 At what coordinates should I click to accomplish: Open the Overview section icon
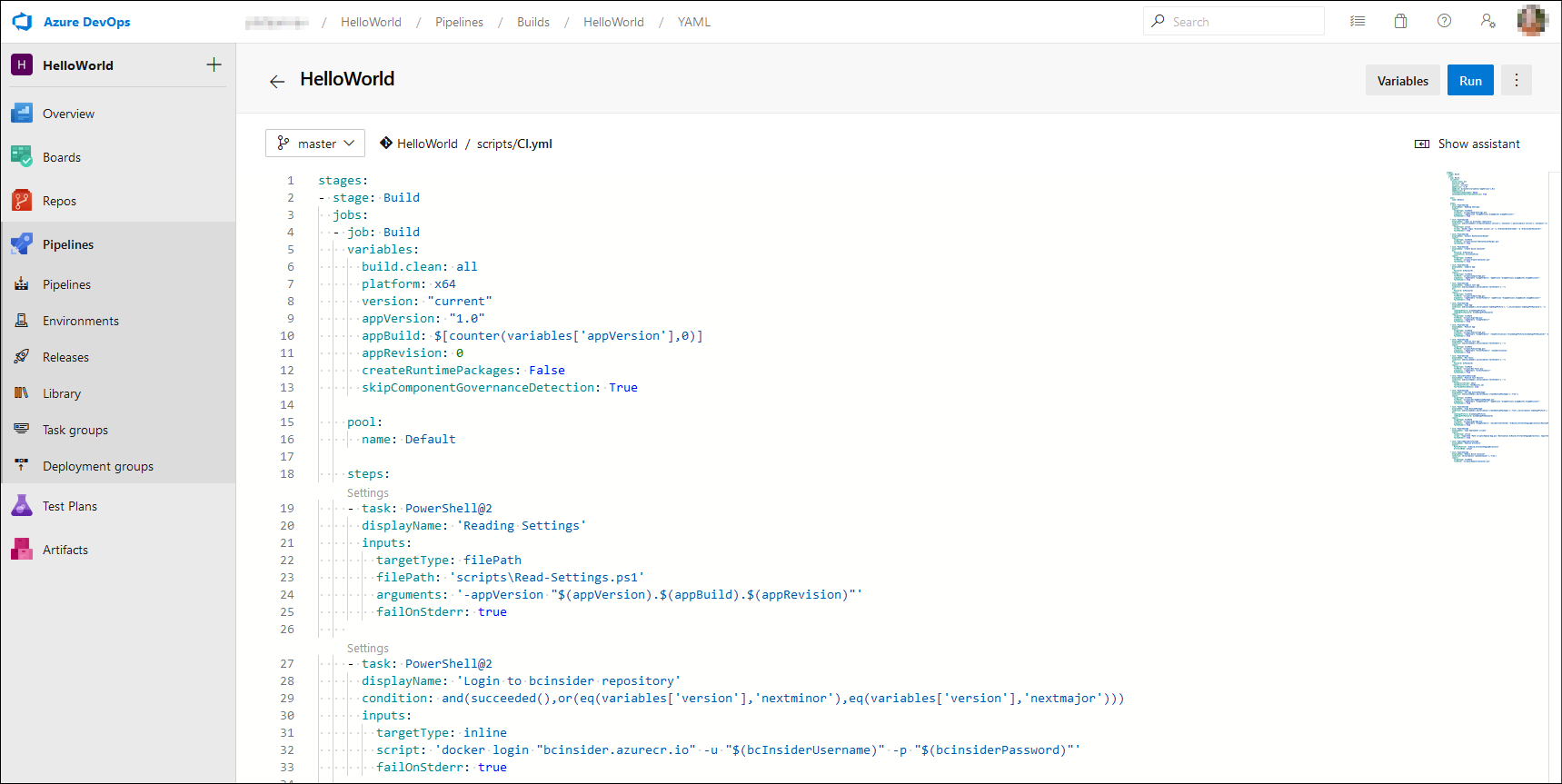coord(22,114)
